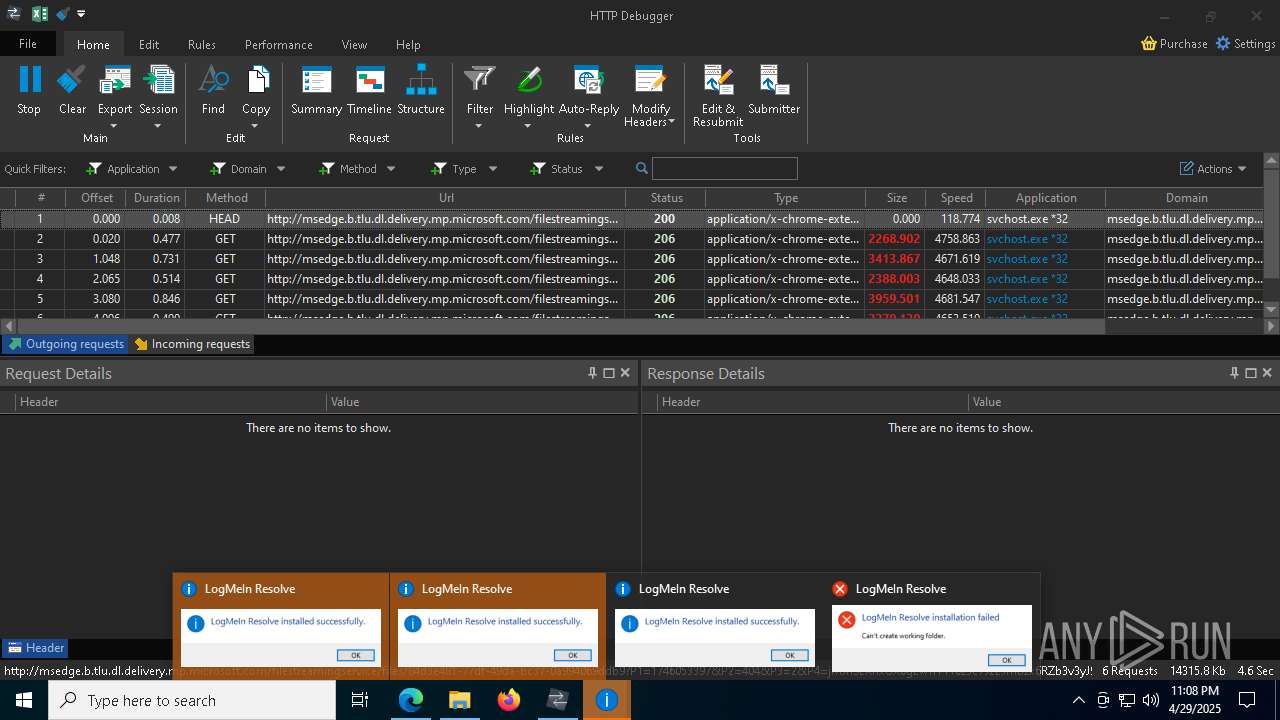Viewport: 1280px width, 720px height.
Task: Open File Explorer from taskbar
Action: pos(459,700)
